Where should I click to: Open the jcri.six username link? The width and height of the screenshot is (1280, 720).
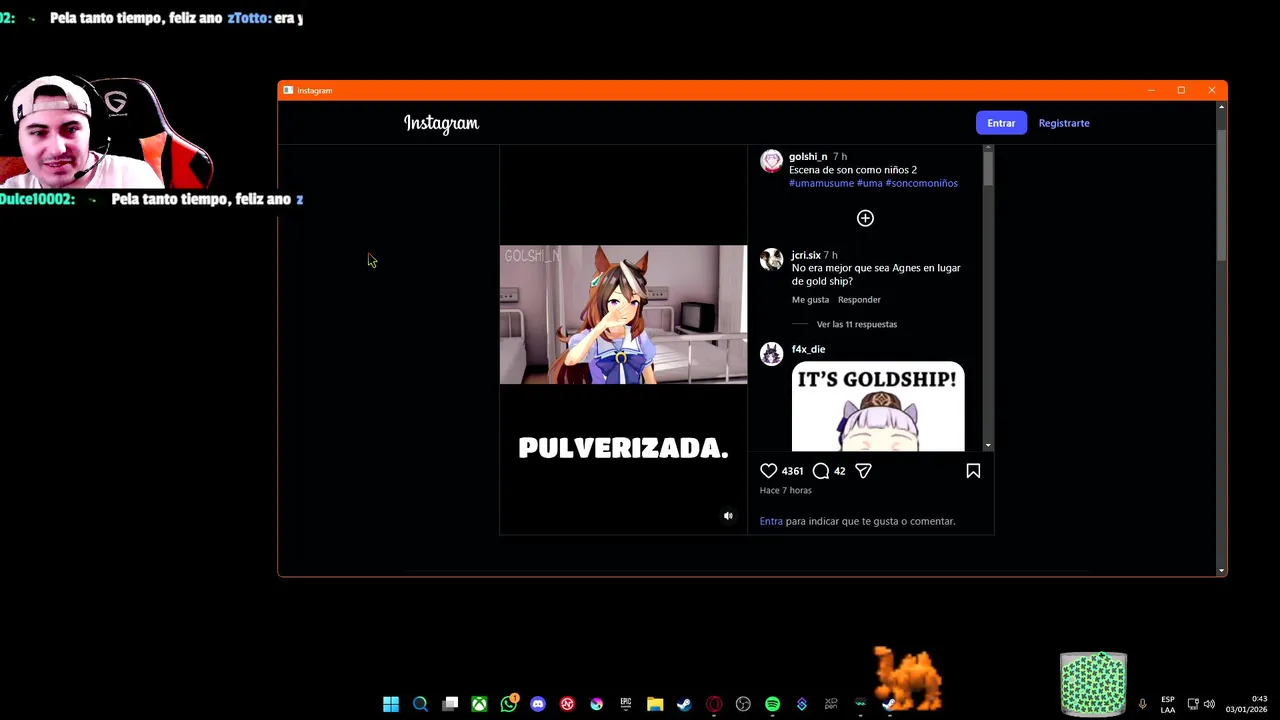806,255
